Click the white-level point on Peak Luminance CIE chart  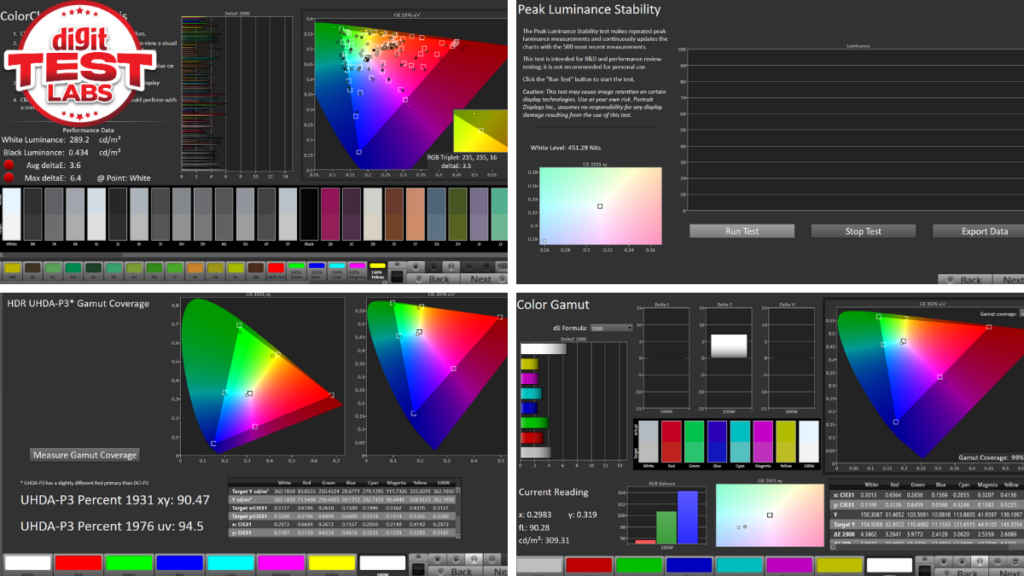point(600,206)
